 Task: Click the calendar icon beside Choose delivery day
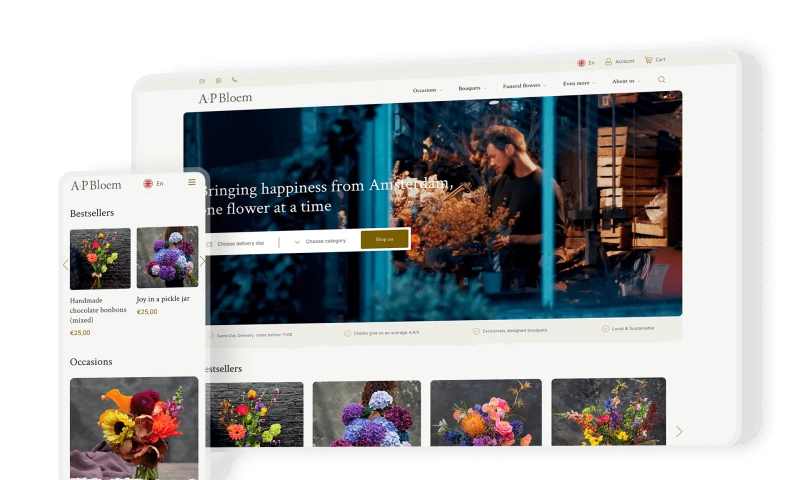tap(209, 244)
